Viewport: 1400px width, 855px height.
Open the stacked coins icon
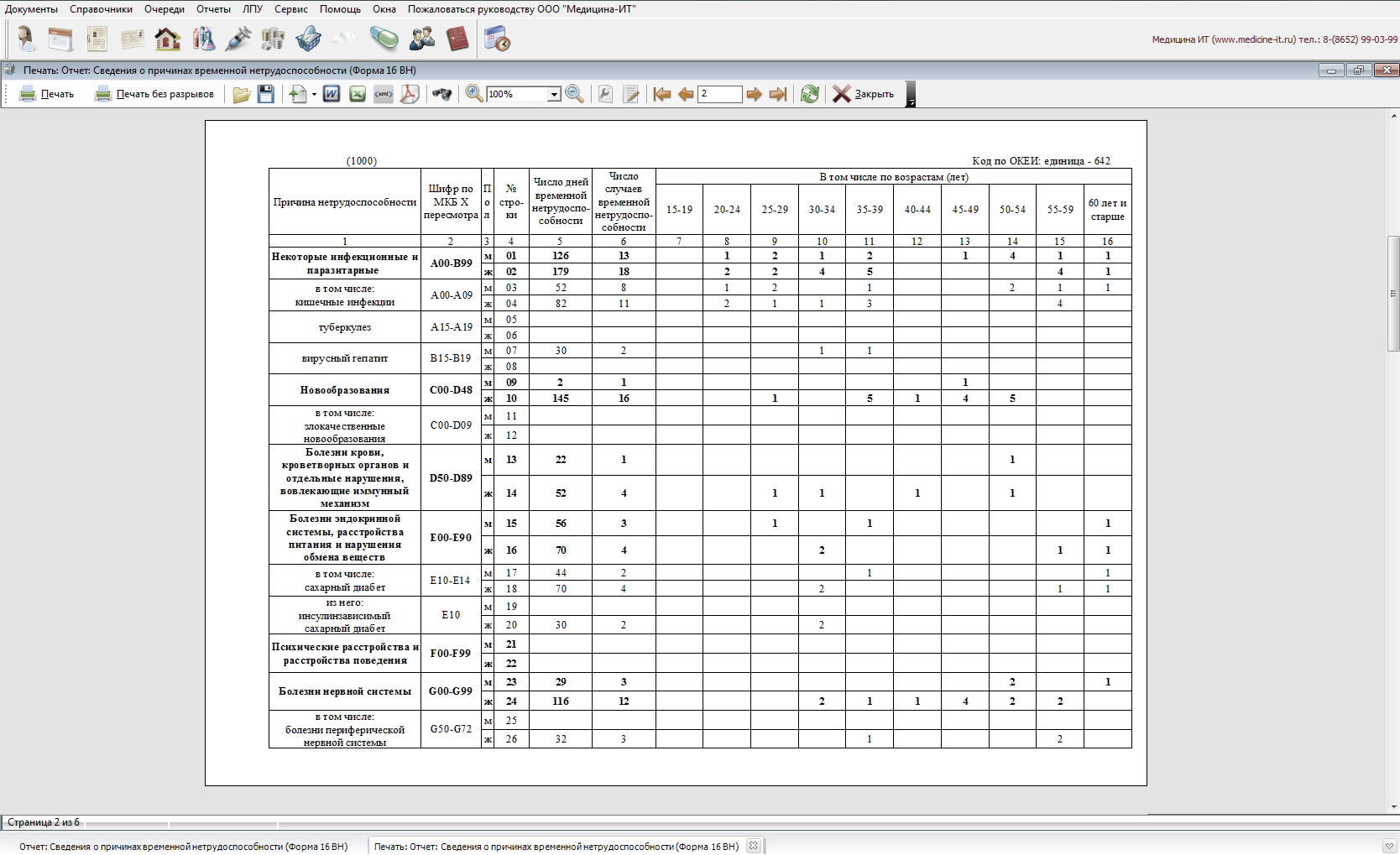click(273, 39)
